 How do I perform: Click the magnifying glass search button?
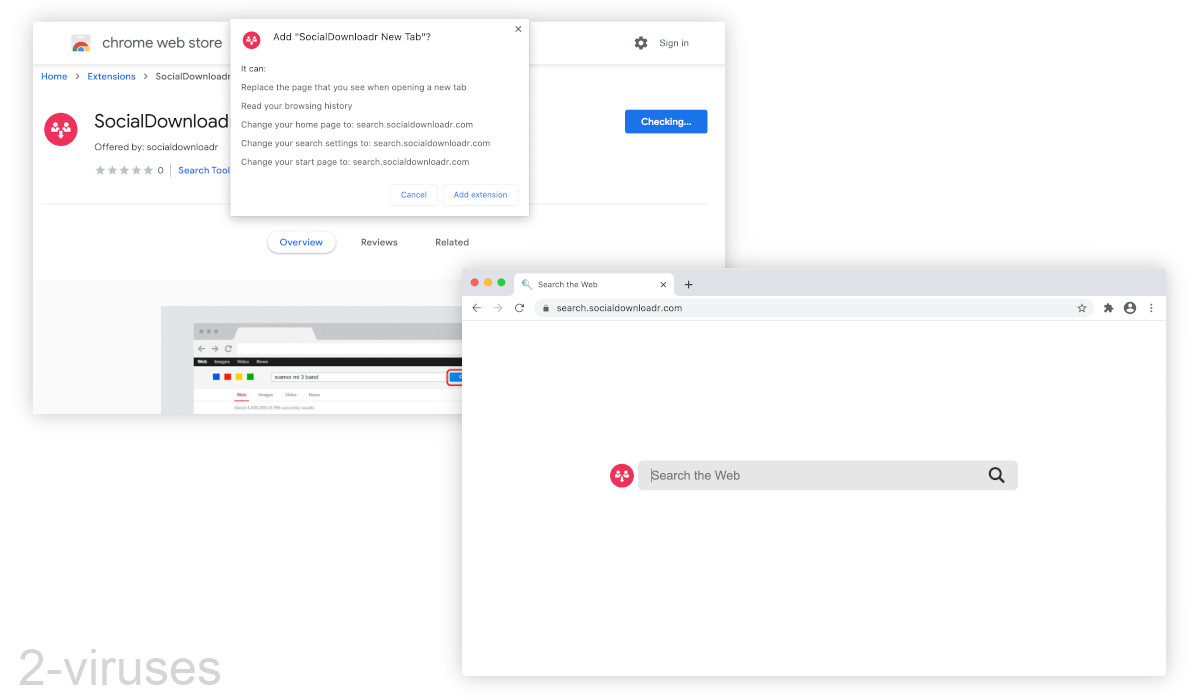coord(996,475)
